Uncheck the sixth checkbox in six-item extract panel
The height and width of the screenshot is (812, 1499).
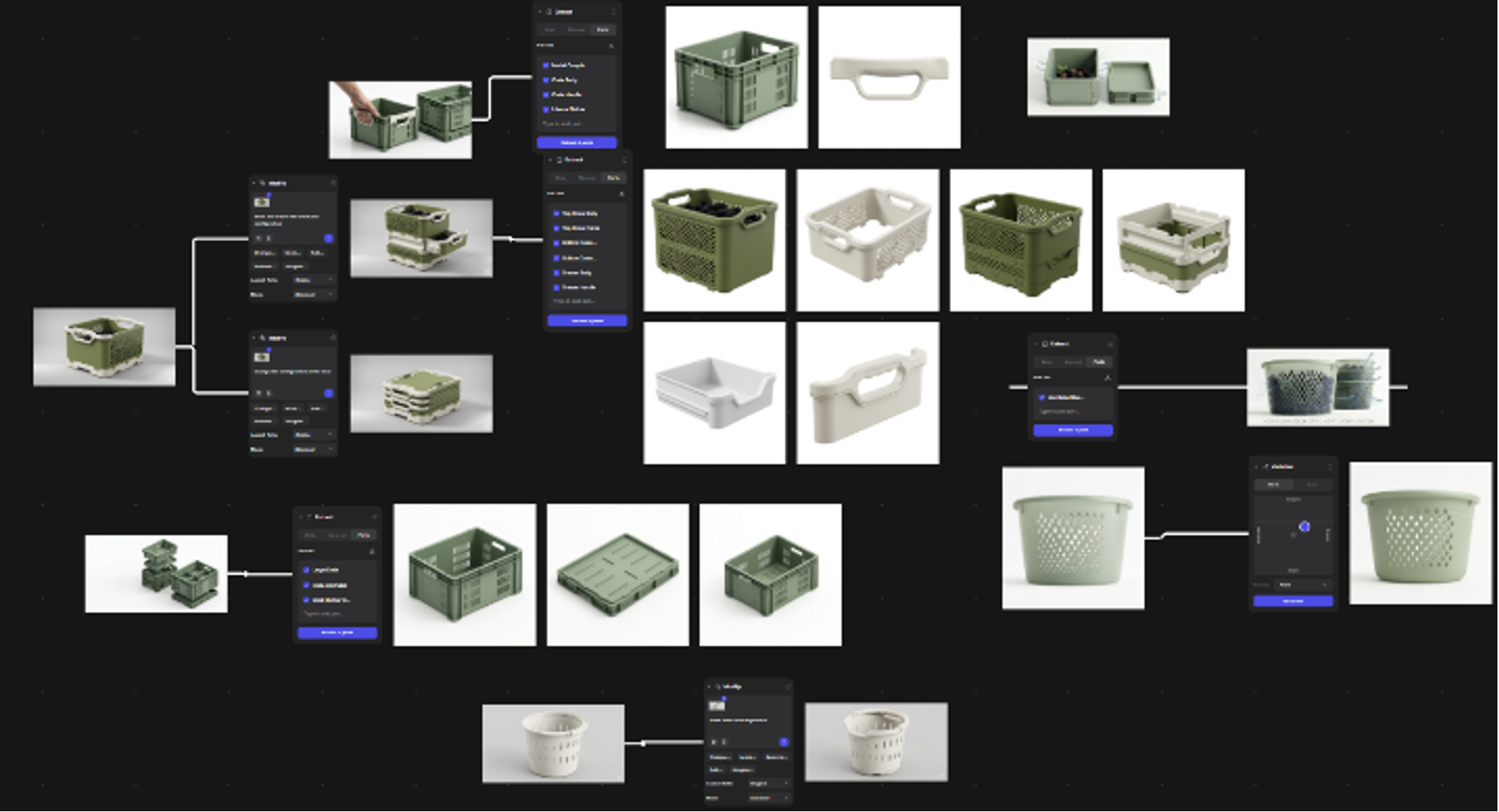[x=557, y=287]
